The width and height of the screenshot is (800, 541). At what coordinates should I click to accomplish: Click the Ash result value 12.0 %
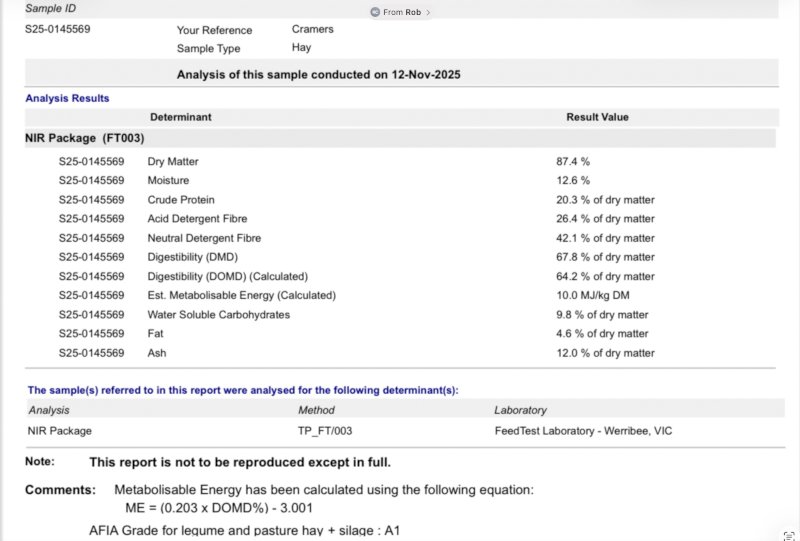click(605, 353)
